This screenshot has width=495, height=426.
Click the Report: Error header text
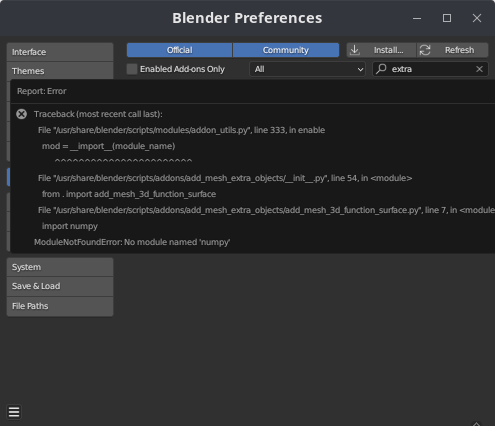tap(42, 91)
